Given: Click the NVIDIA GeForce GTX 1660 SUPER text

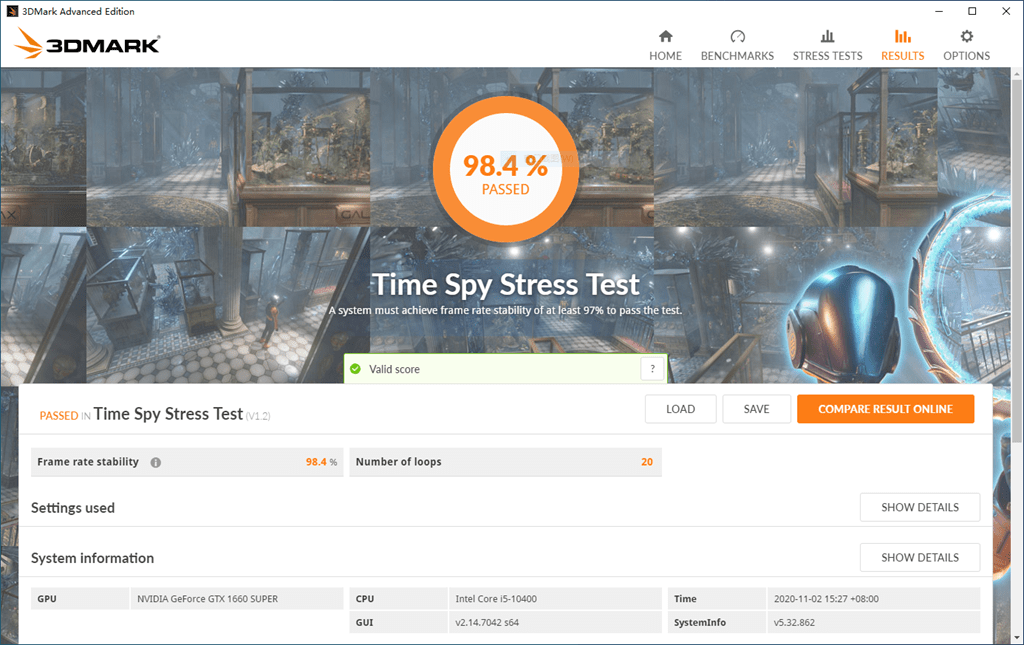Looking at the screenshot, I should pyautogui.click(x=208, y=599).
